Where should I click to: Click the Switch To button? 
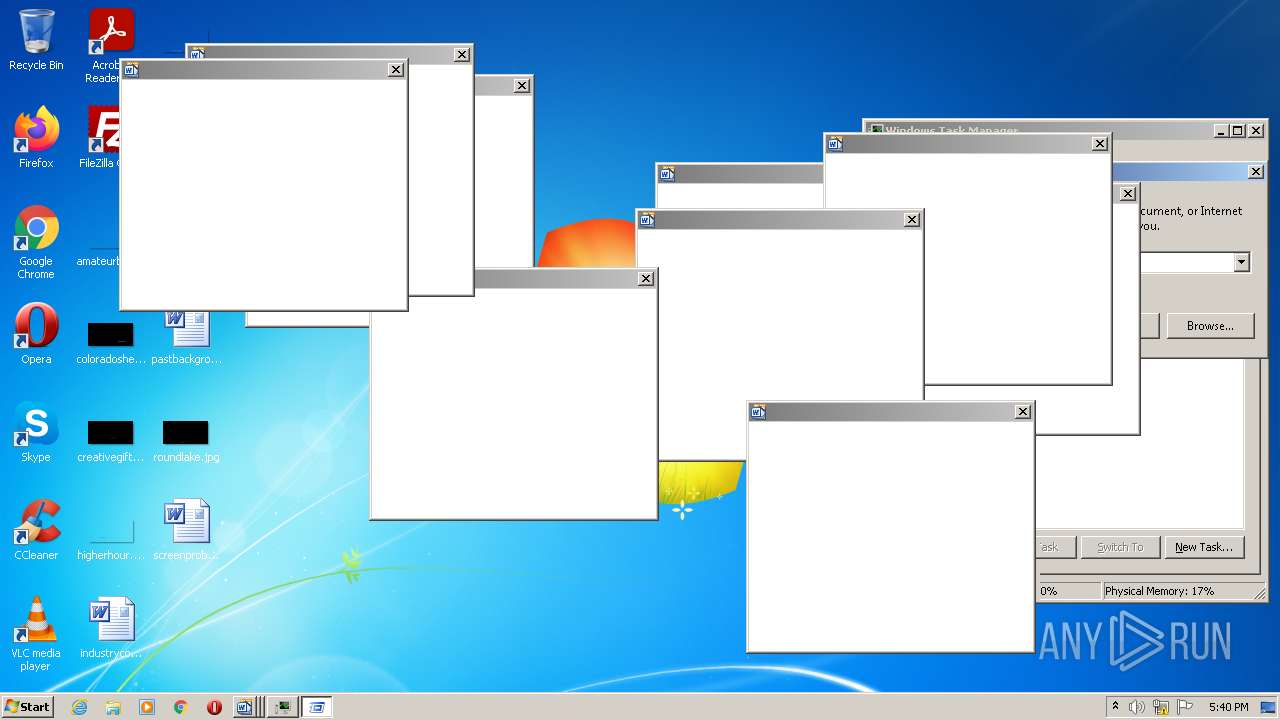pyautogui.click(x=1120, y=547)
